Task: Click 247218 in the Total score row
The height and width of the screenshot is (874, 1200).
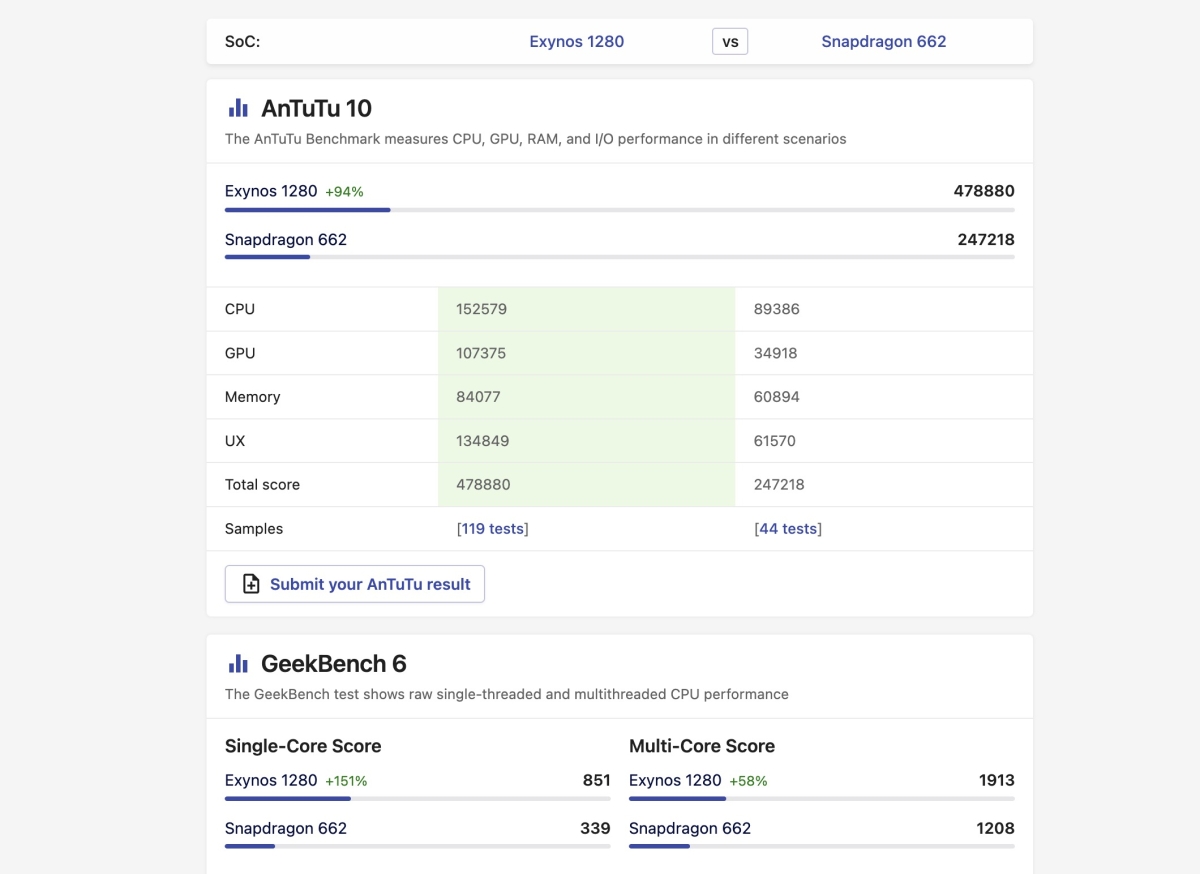Action: 779,485
